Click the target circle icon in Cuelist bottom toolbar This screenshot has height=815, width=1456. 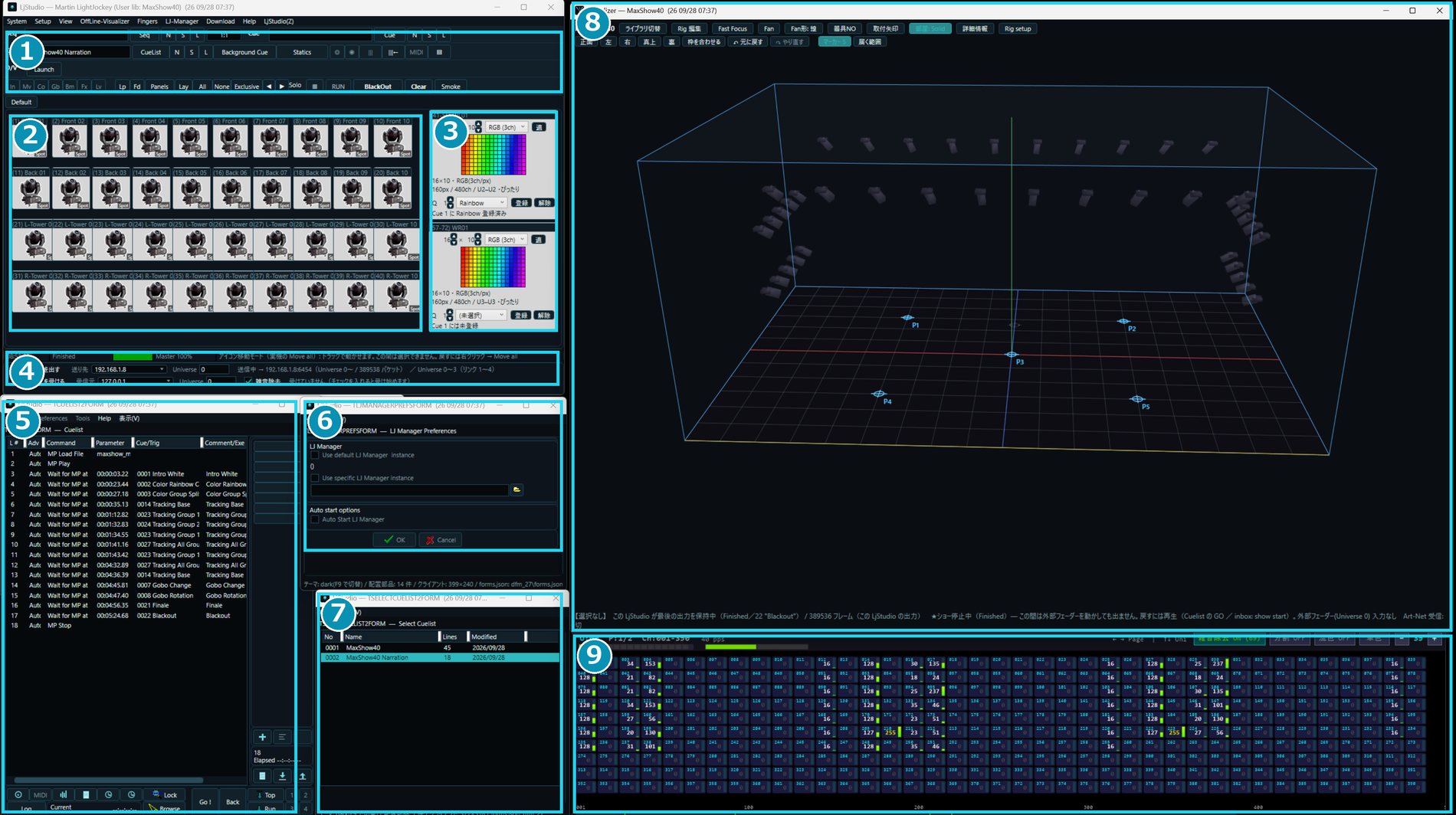pos(18,794)
